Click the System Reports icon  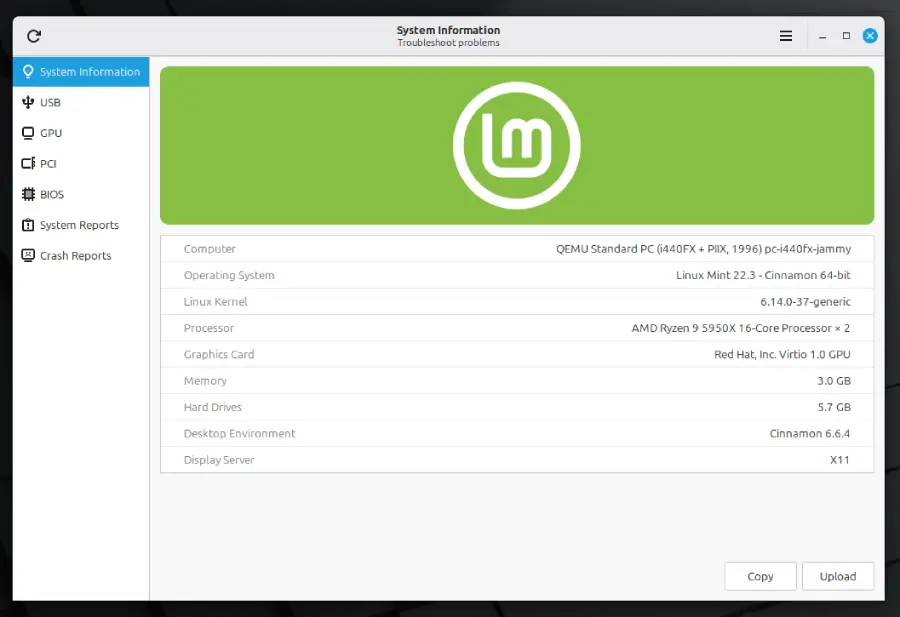pos(28,225)
